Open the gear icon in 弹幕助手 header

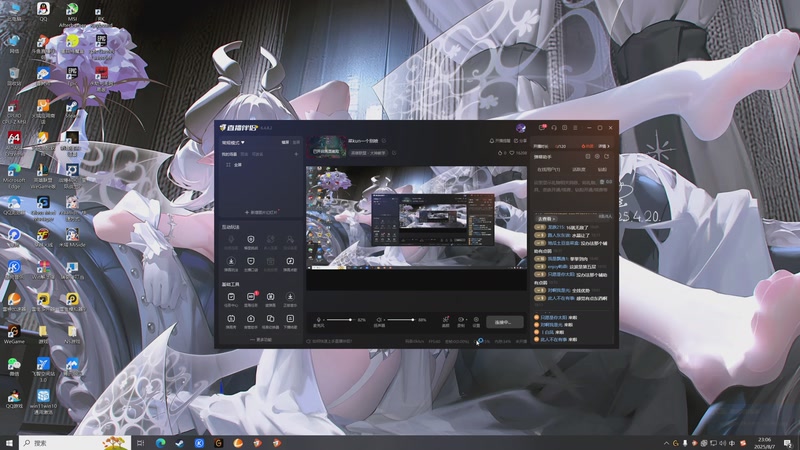pos(597,157)
